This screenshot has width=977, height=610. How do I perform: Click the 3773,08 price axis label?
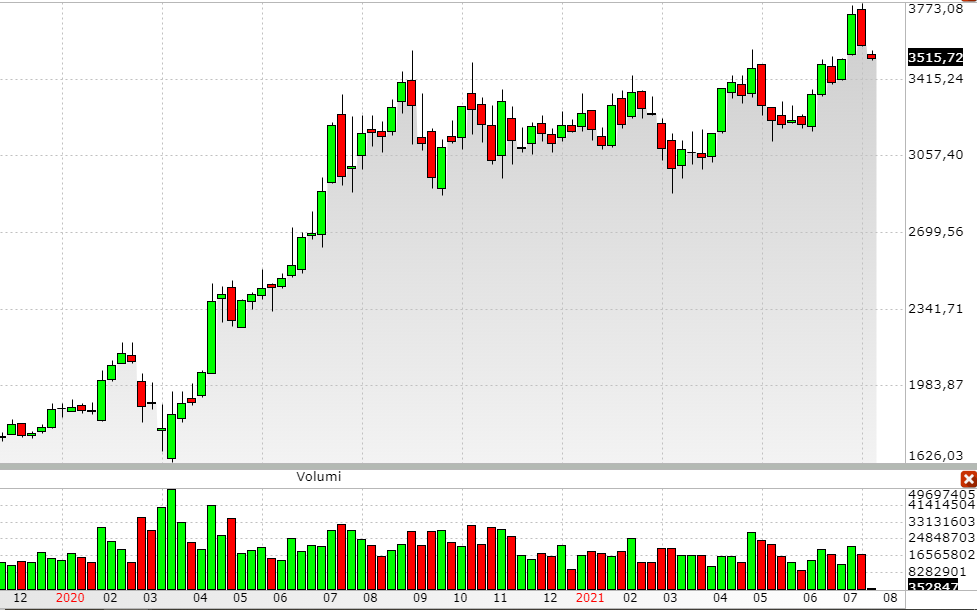coord(935,9)
